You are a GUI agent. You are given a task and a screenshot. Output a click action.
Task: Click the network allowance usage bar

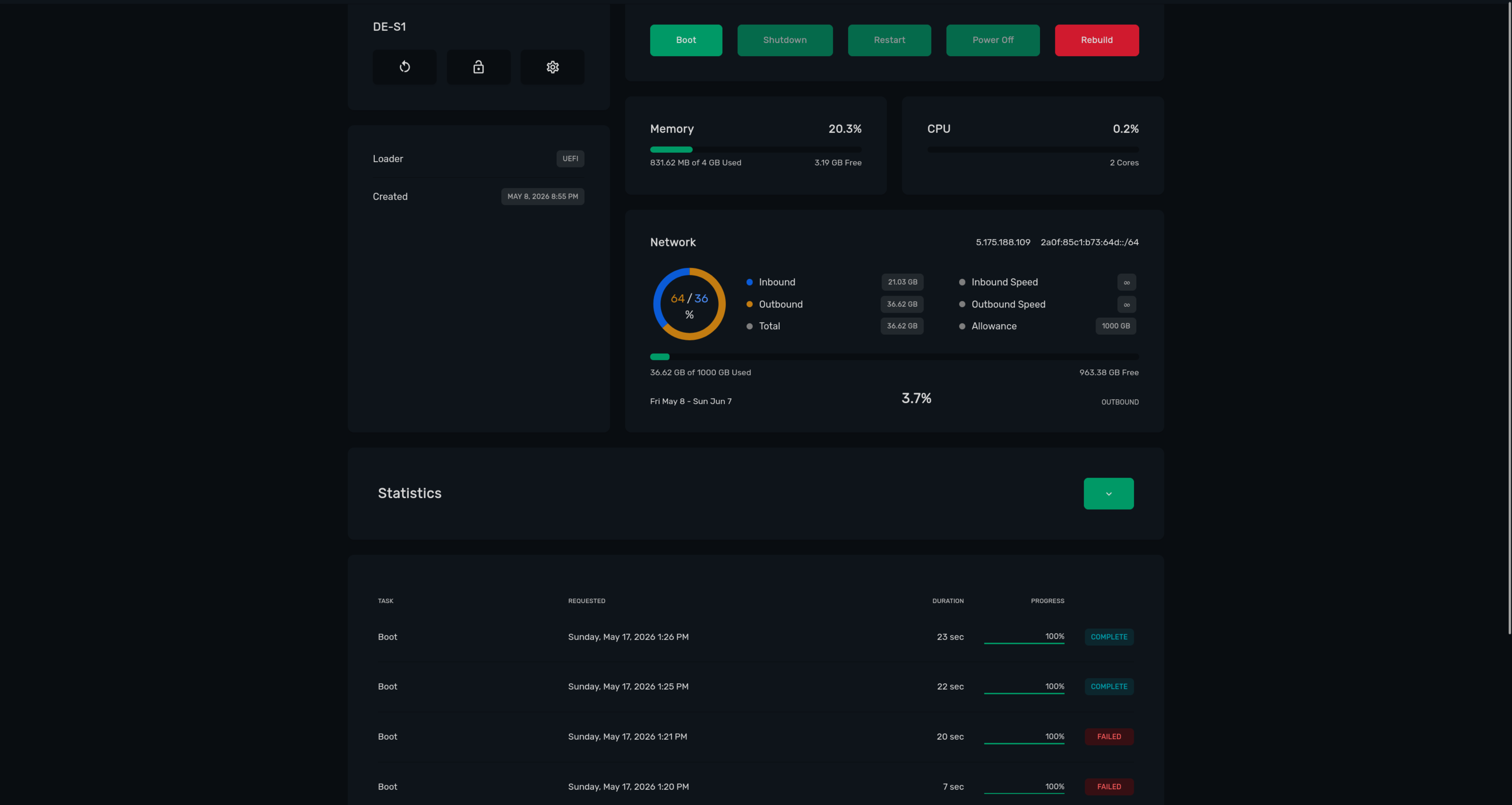tap(895, 356)
